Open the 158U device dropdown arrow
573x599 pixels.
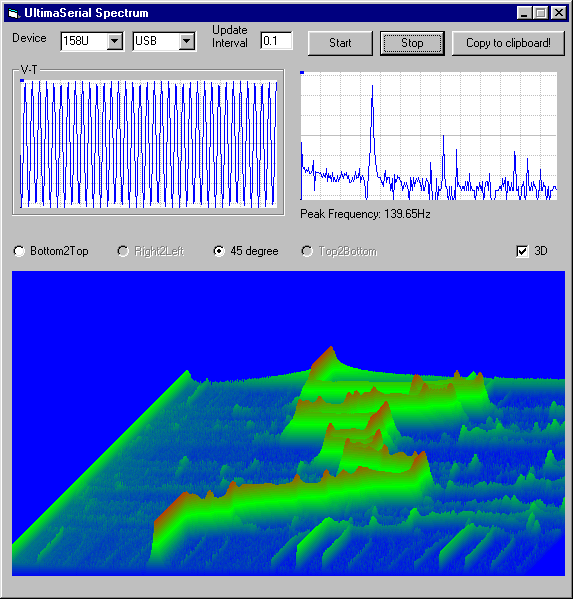115,41
